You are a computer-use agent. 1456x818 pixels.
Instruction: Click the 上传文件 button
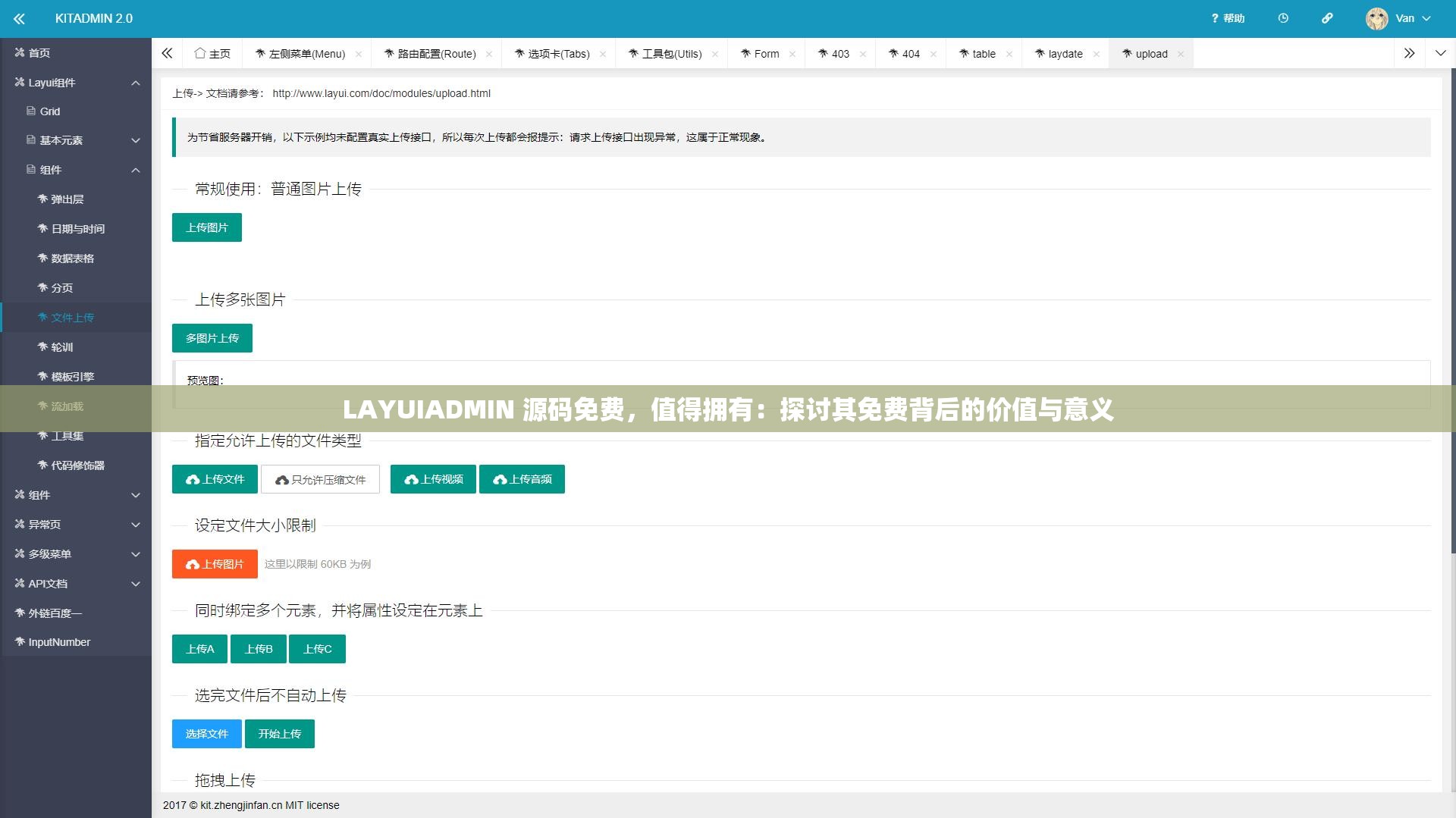pos(215,479)
